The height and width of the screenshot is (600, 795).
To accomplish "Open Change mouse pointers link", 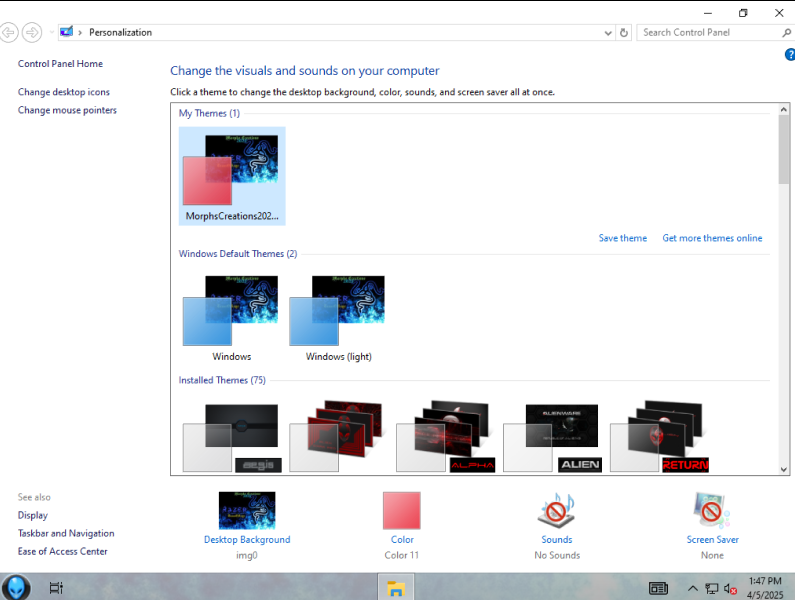I will tap(67, 110).
